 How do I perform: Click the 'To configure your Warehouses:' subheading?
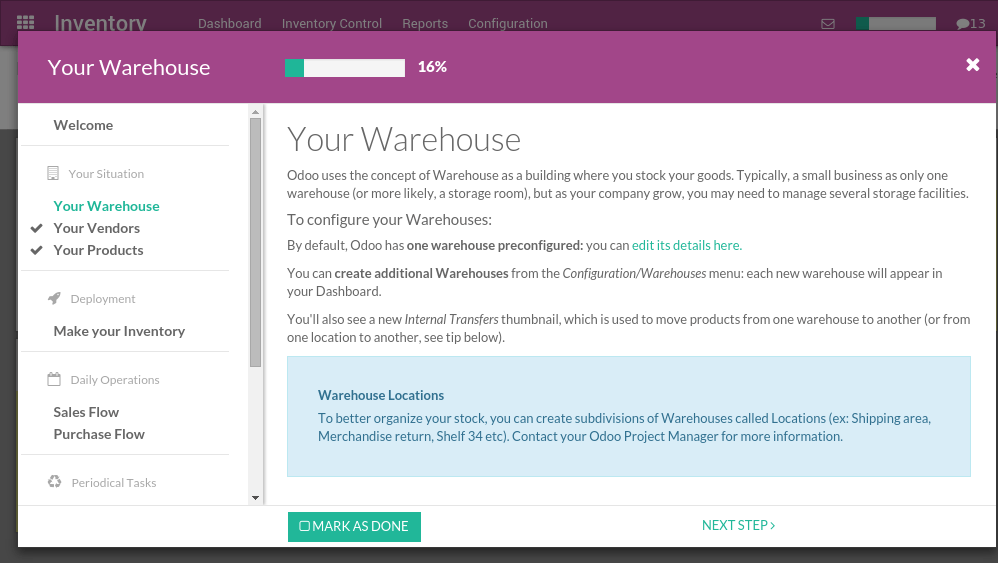pos(390,219)
